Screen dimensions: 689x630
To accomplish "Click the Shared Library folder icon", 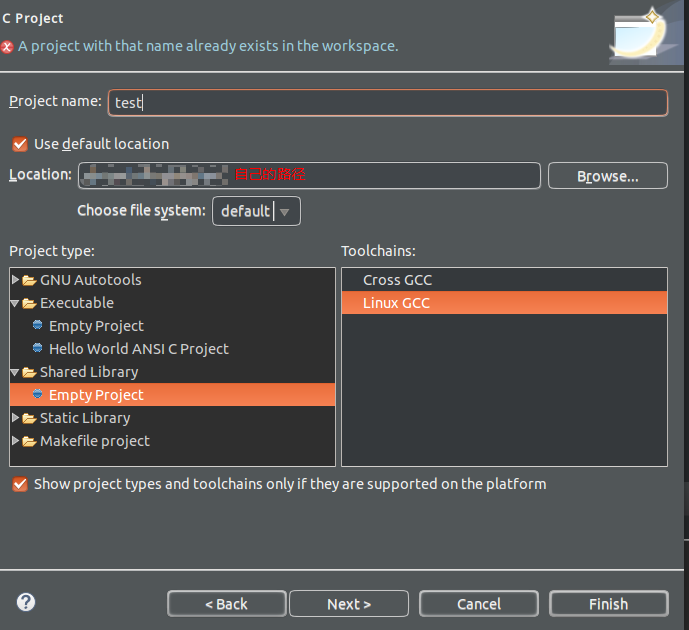I will click(x=29, y=373).
